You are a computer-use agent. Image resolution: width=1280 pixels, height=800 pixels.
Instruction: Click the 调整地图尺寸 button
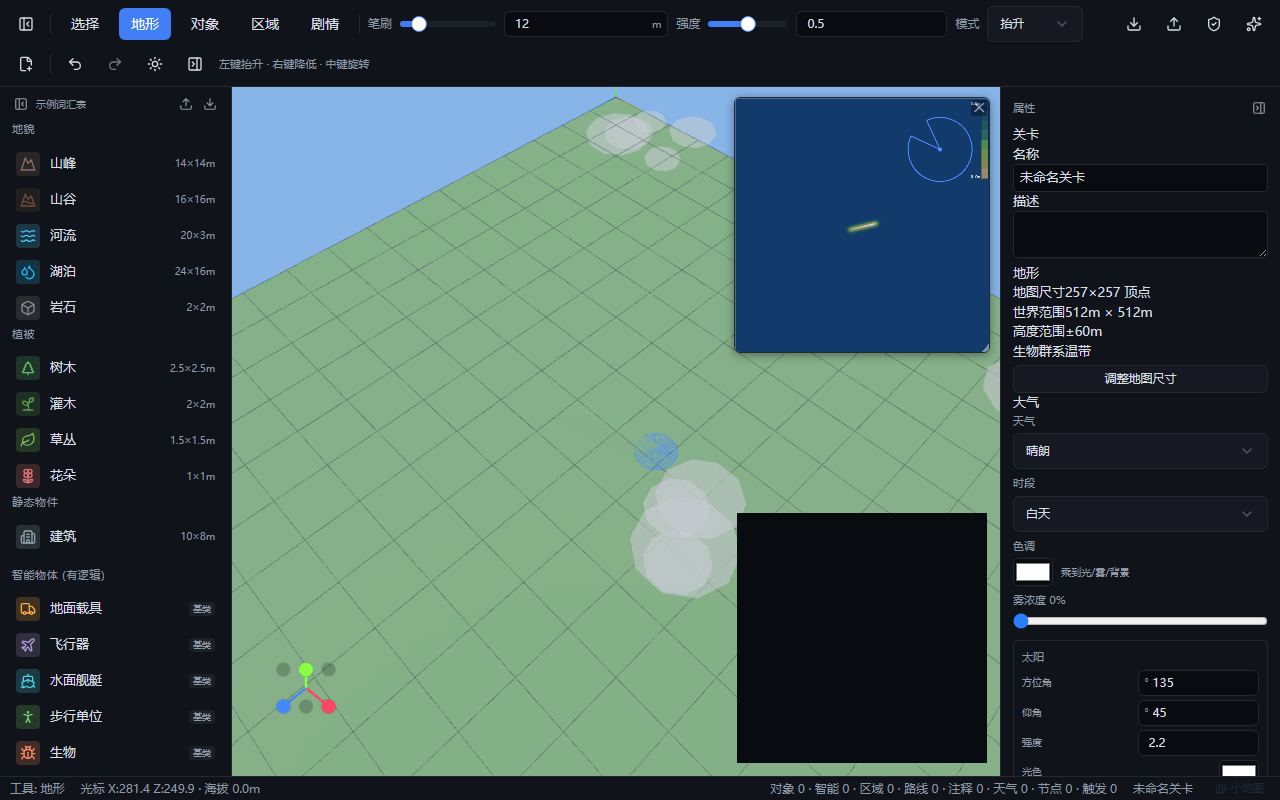coord(1140,379)
